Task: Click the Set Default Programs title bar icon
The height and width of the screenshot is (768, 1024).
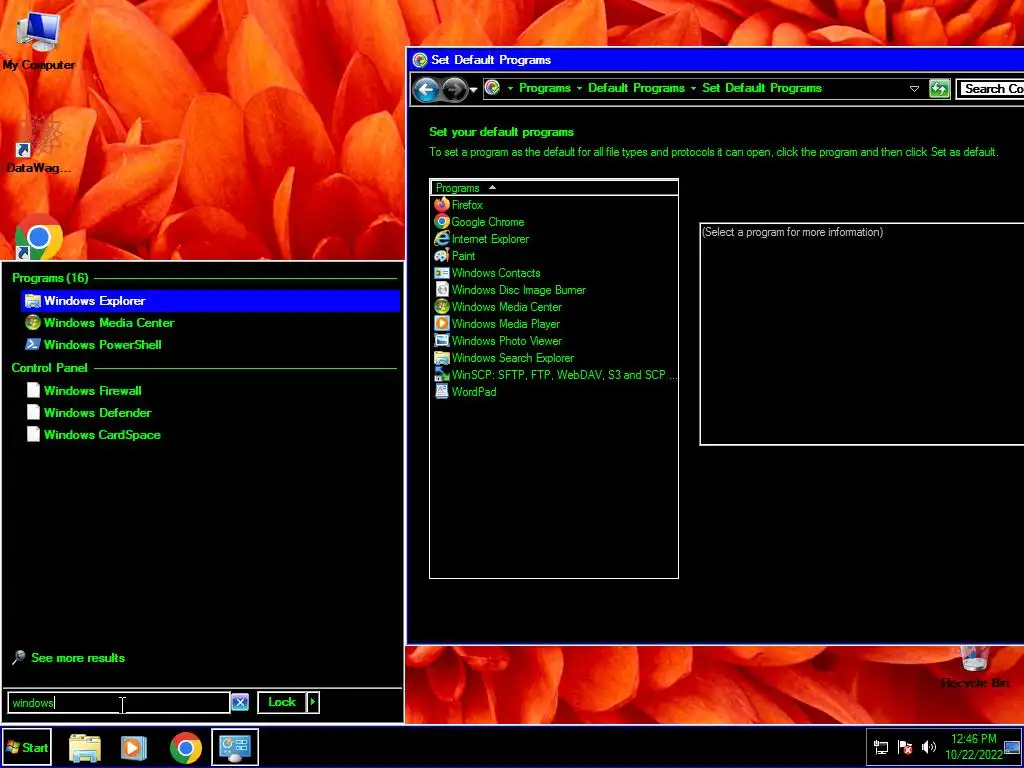Action: click(420, 60)
